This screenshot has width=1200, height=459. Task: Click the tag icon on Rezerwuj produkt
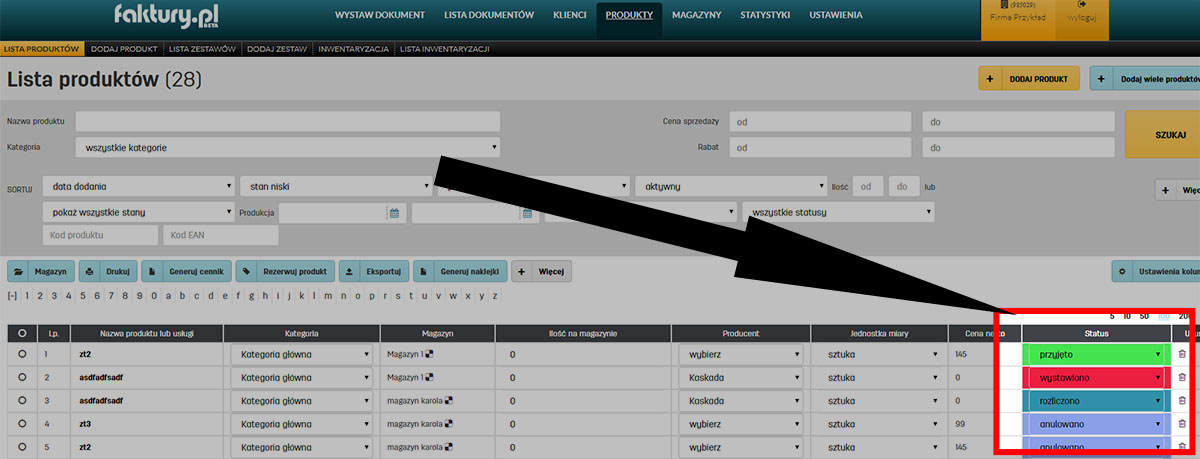[x=247, y=271]
